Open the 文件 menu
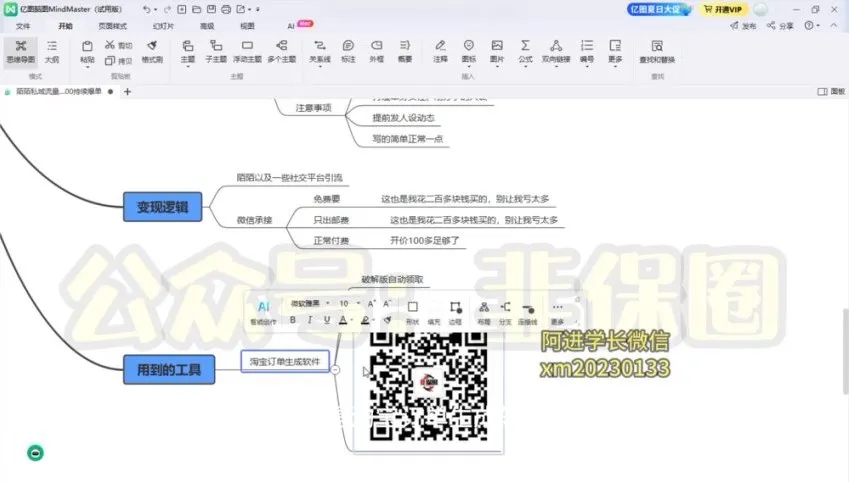849x482 pixels. click(23, 26)
